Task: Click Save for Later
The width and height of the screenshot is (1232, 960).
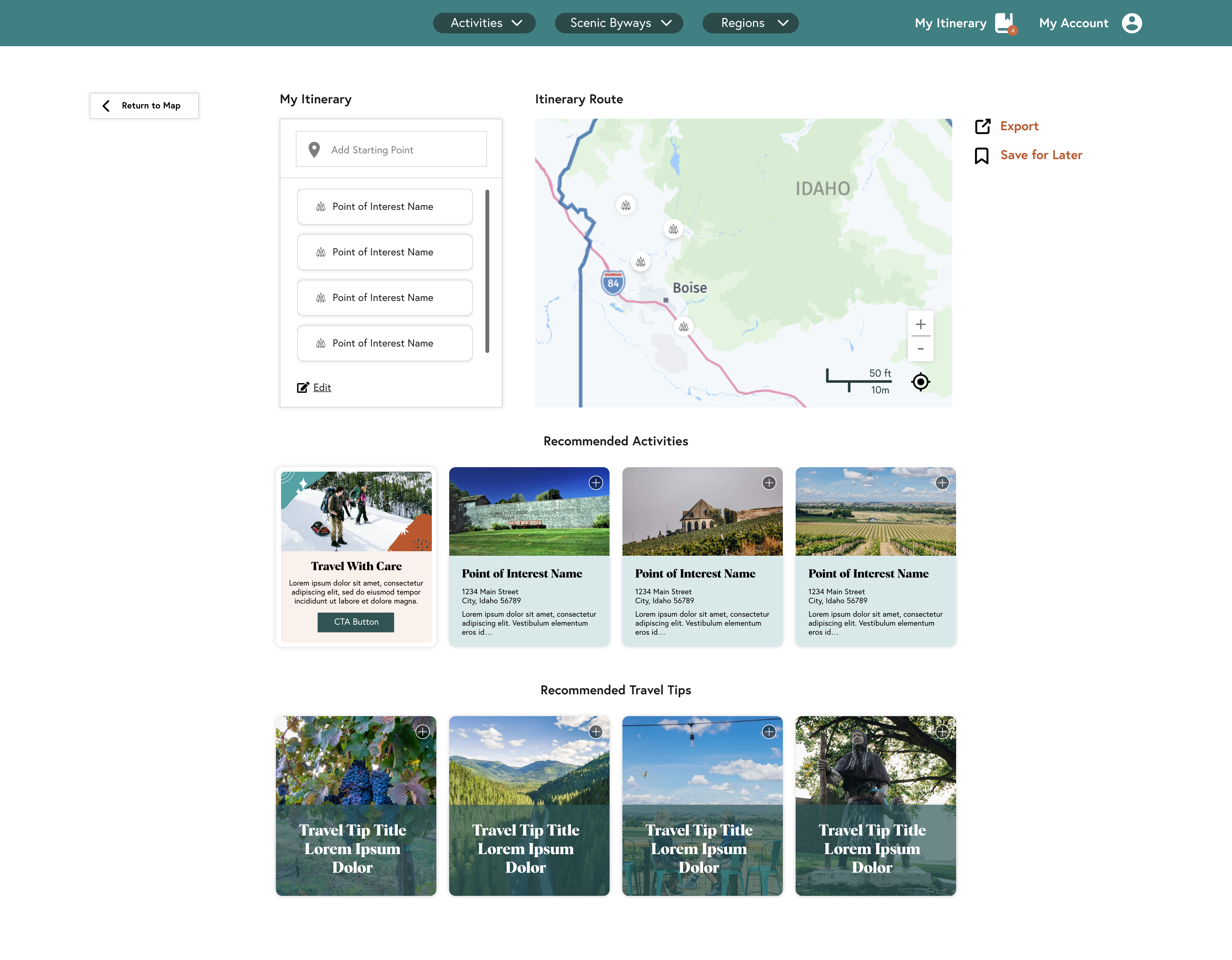Action: coord(1041,155)
